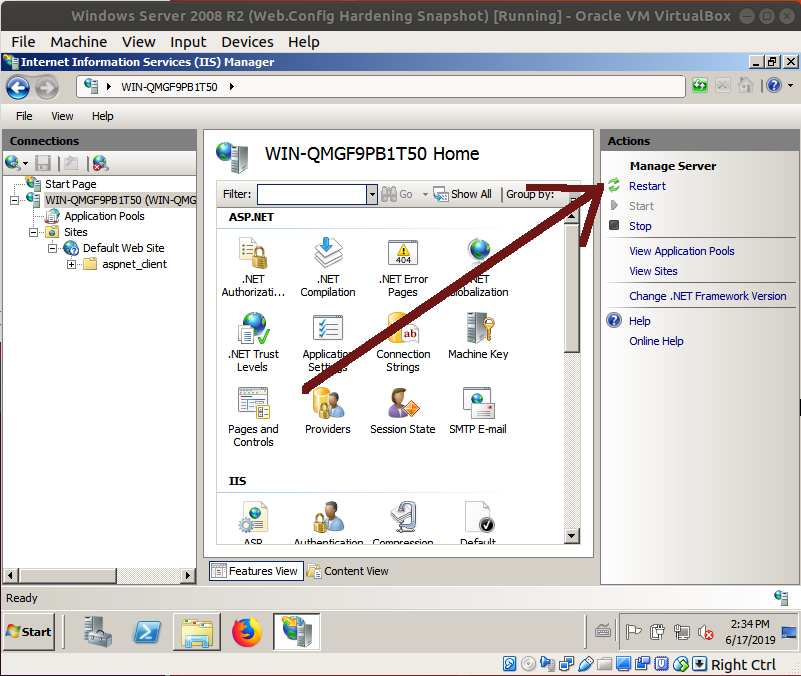Click the Connections pane scroll-right arrow
The width and height of the screenshot is (801, 676).
click(188, 575)
